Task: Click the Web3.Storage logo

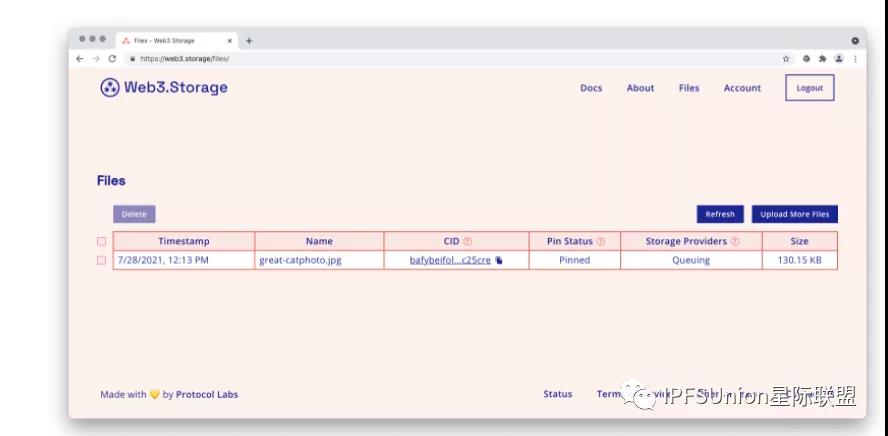Action: 164,88
